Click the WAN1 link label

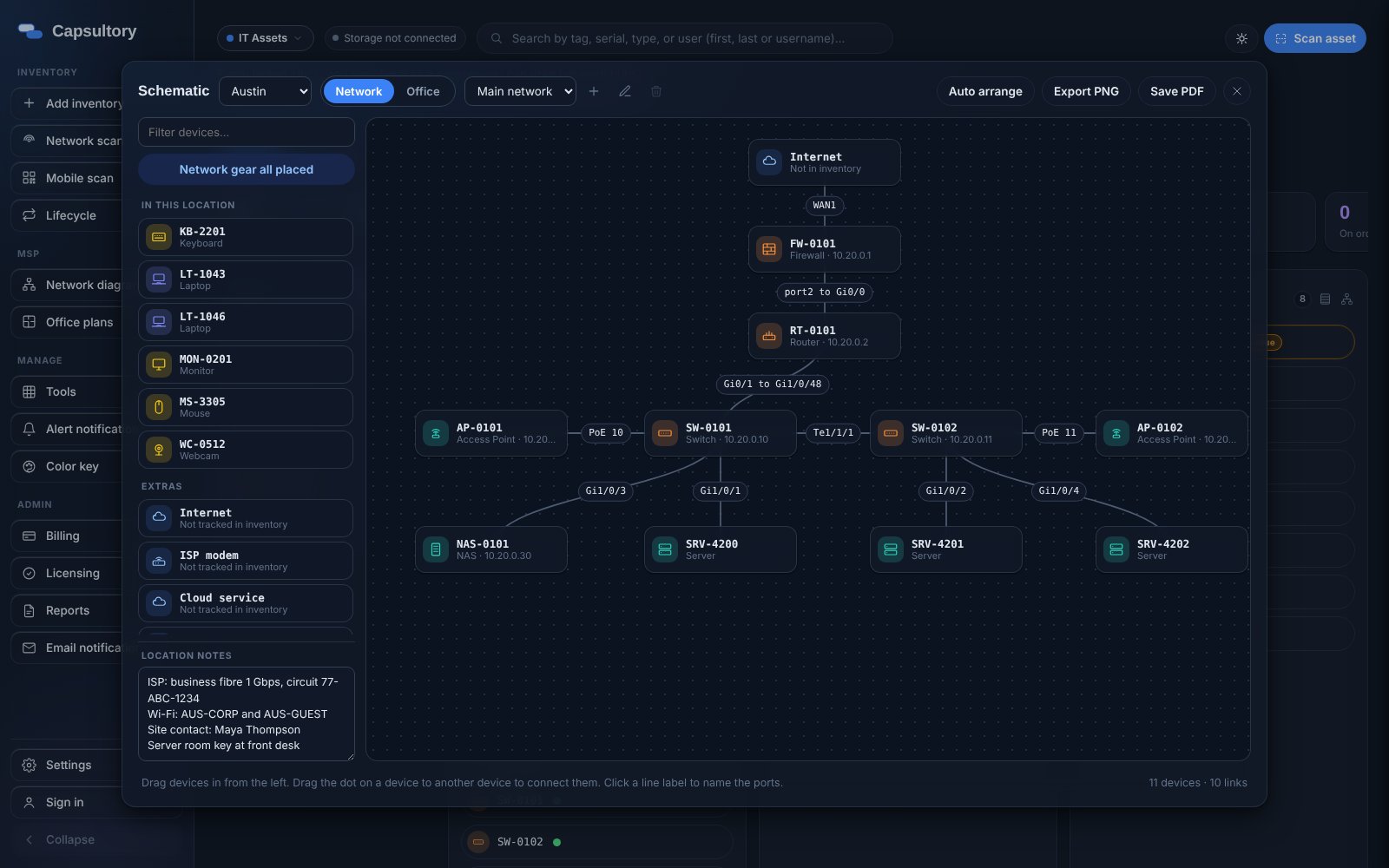pos(825,206)
